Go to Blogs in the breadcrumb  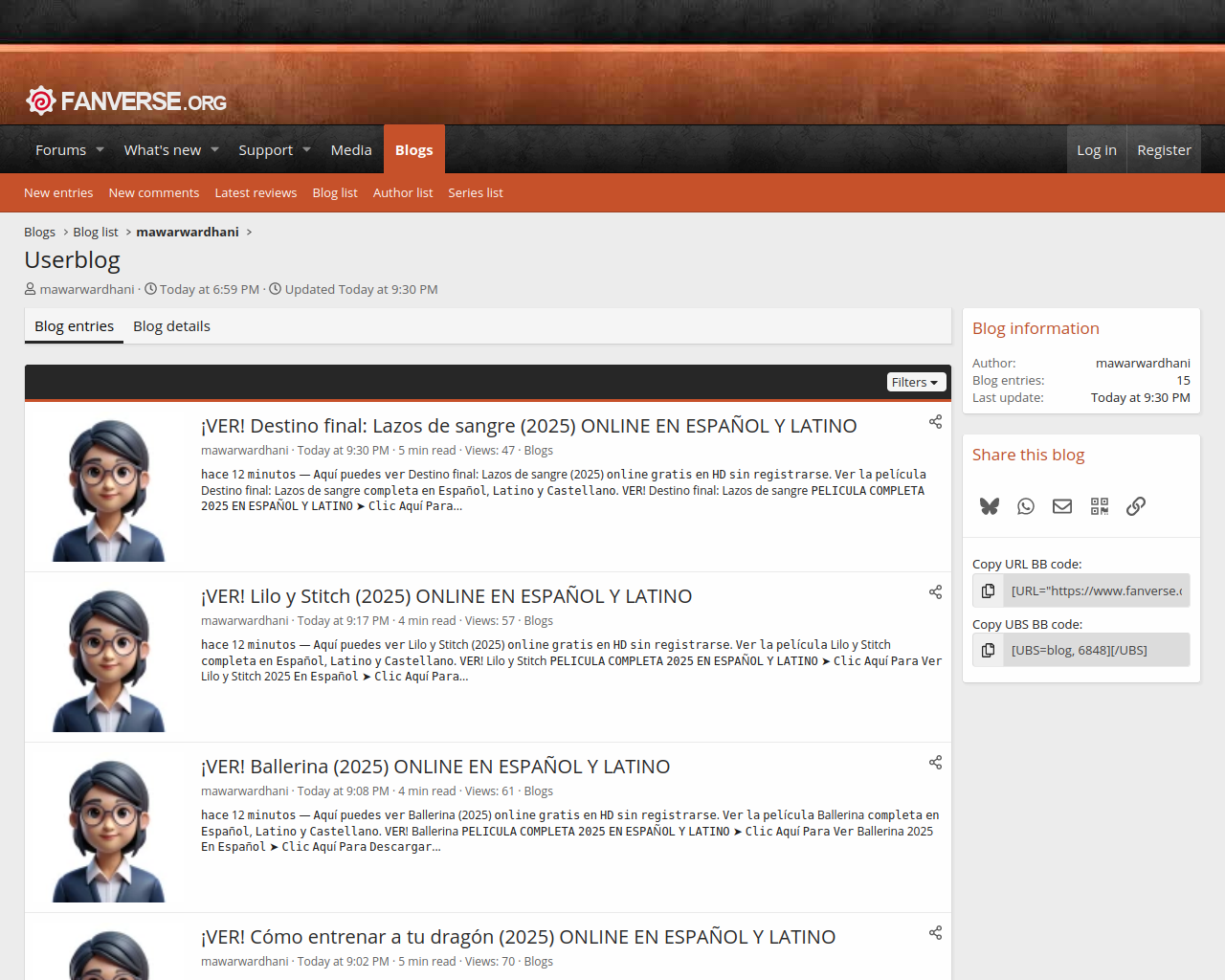coord(39,233)
